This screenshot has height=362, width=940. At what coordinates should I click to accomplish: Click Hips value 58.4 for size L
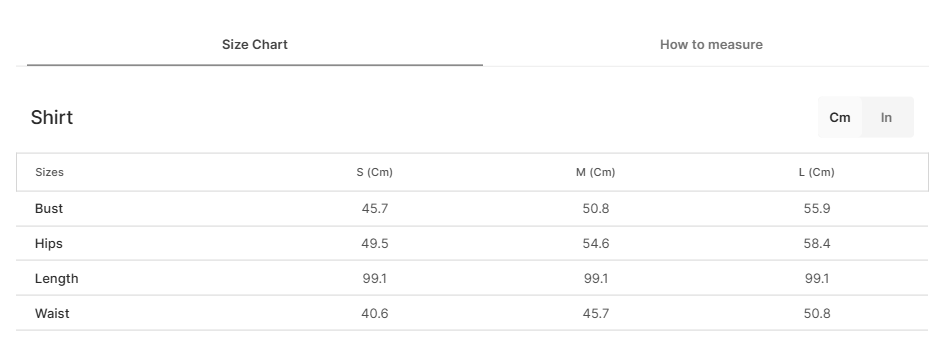click(817, 243)
